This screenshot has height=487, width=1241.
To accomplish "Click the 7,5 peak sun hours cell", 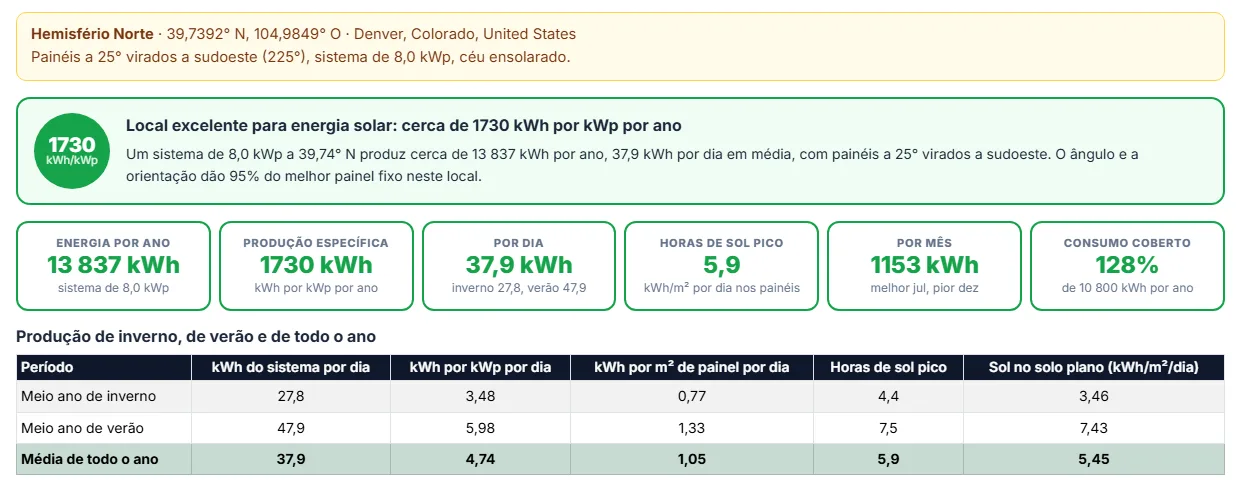I will [888, 428].
